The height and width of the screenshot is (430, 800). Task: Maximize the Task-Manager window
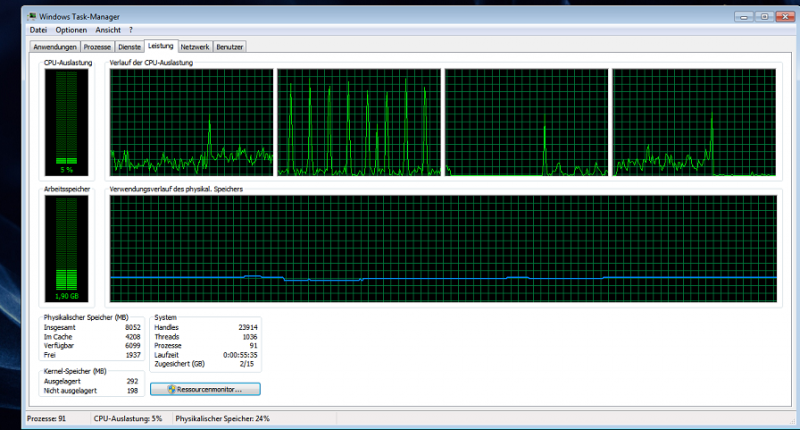point(764,17)
